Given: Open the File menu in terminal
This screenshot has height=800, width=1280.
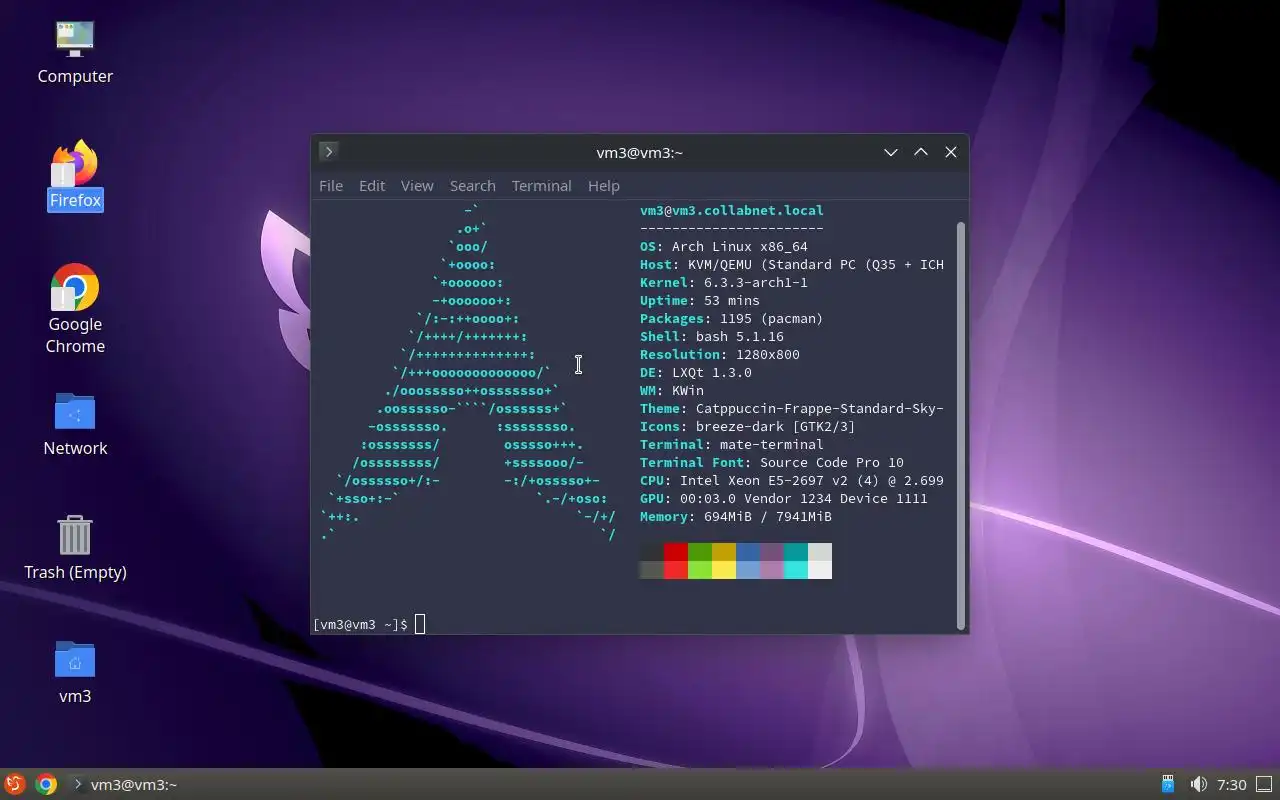Looking at the screenshot, I should 331,186.
